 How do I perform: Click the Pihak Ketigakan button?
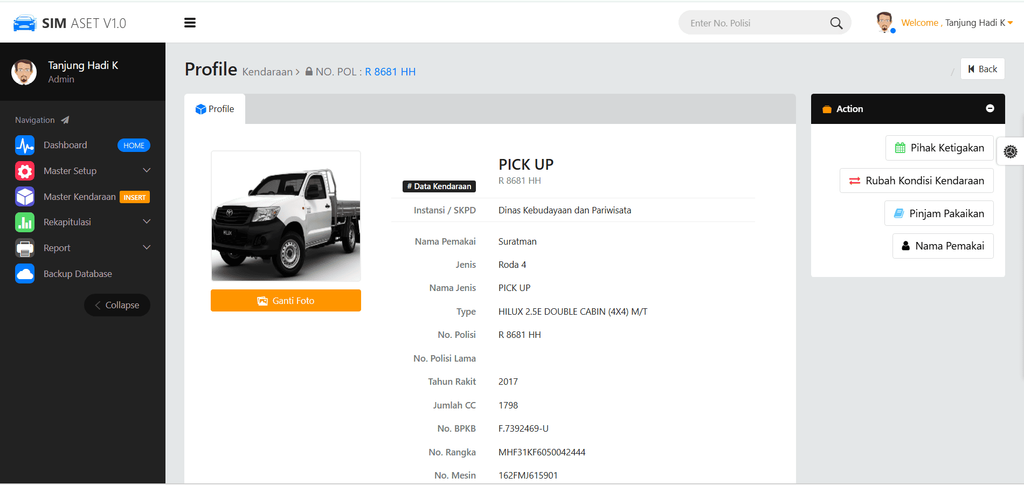coord(939,148)
